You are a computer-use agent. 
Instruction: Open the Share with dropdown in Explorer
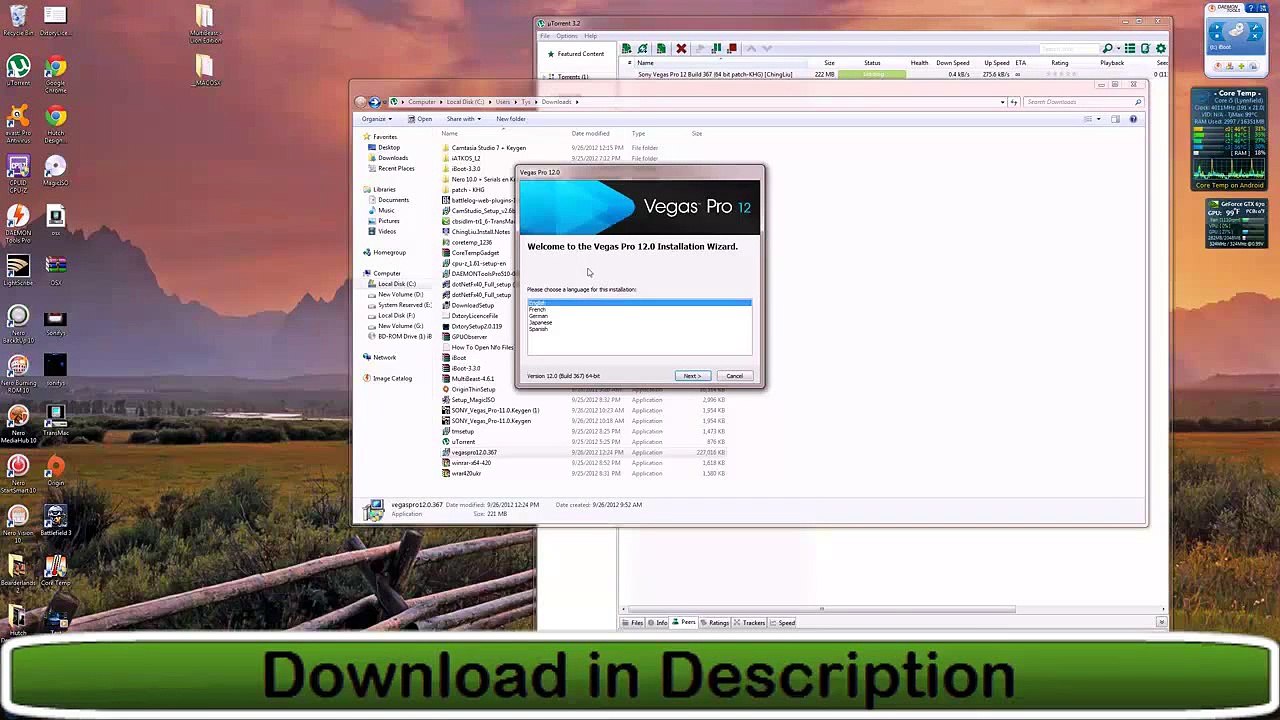click(x=463, y=119)
